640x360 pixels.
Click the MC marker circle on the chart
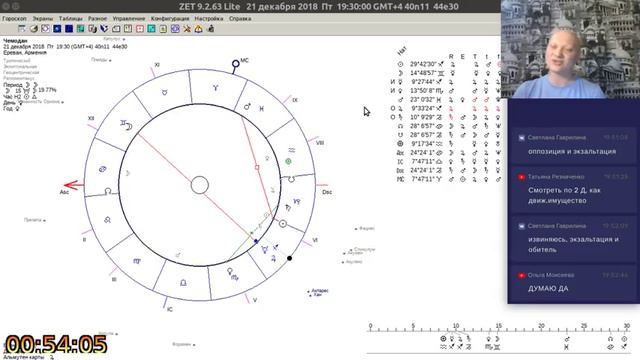[x=236, y=64]
